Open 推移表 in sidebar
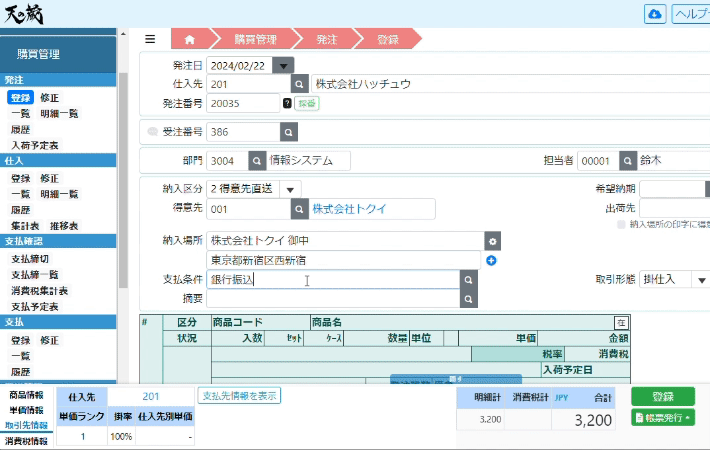The height and width of the screenshot is (450, 710). 64,226
